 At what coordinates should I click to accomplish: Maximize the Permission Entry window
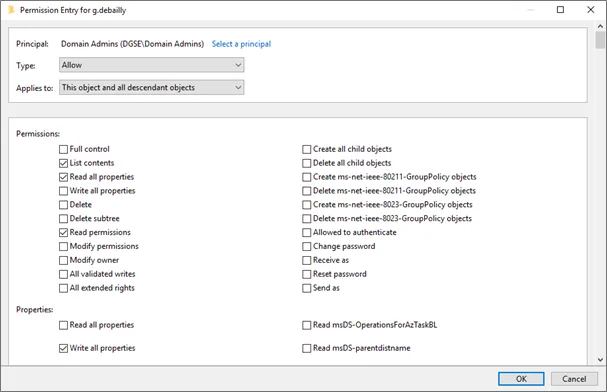pyautogui.click(x=560, y=10)
